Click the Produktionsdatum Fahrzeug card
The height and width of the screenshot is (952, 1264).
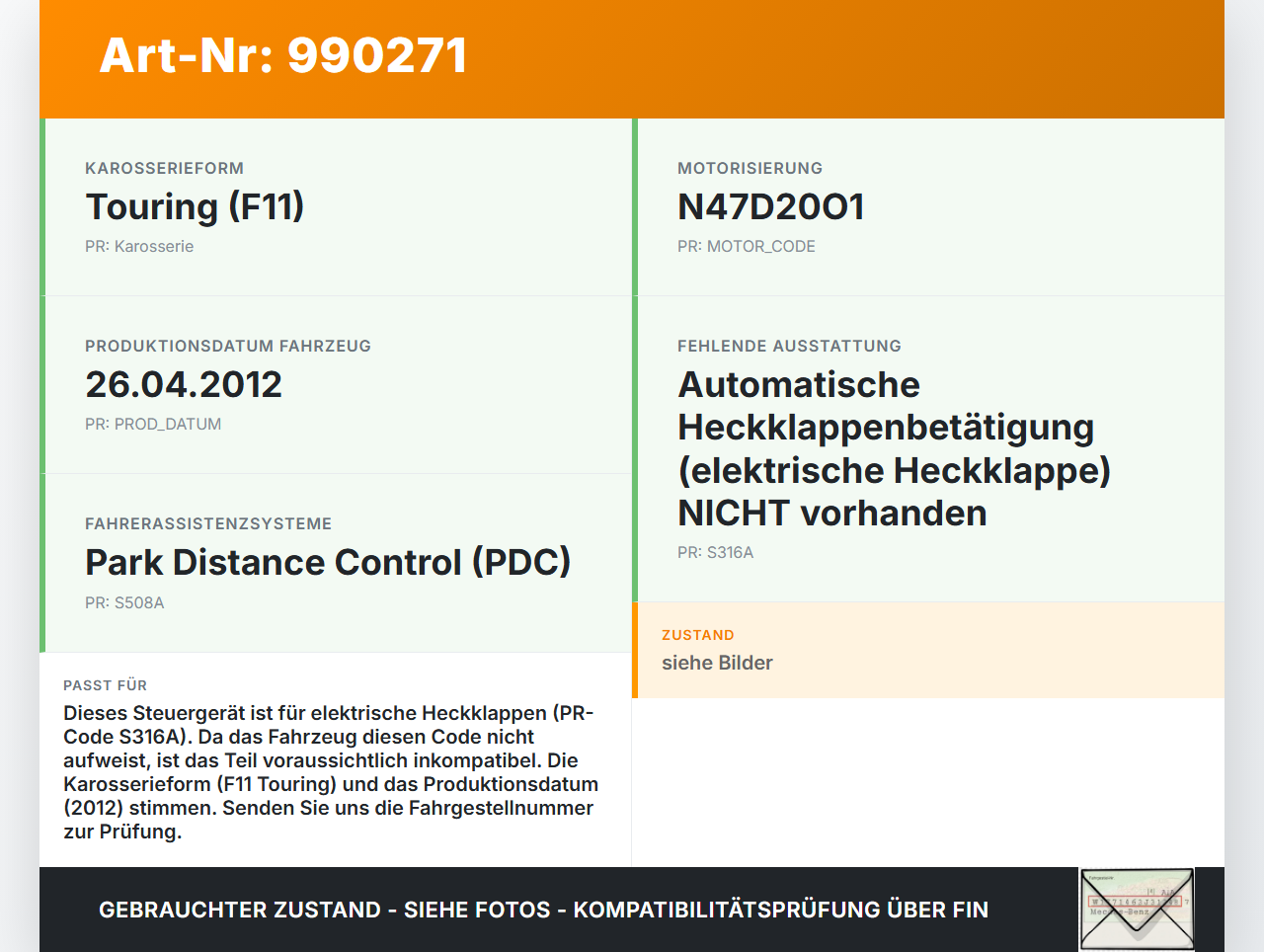tap(336, 384)
